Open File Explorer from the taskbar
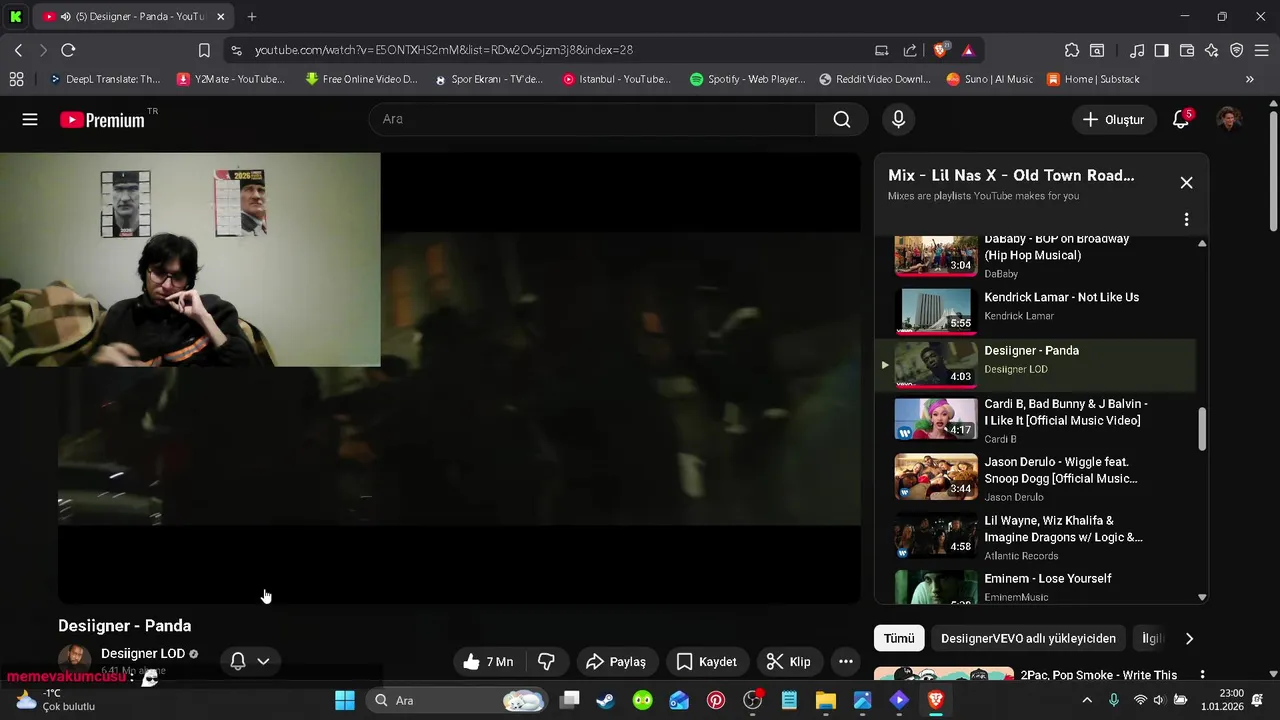 [x=825, y=700]
